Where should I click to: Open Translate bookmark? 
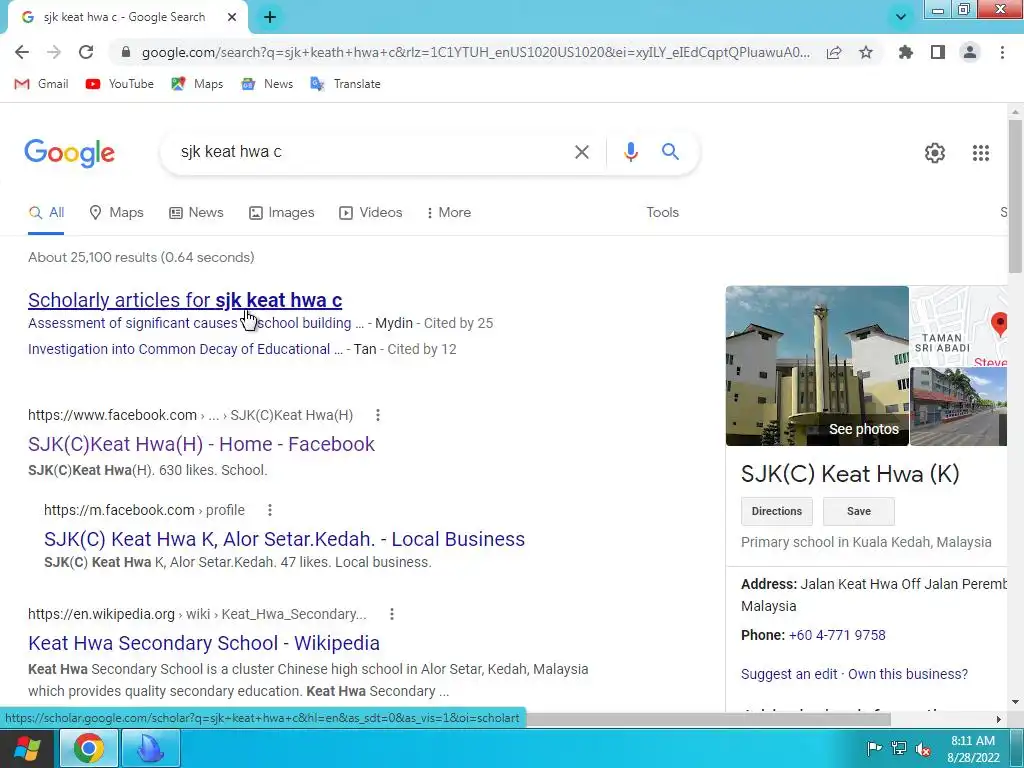coord(345,84)
